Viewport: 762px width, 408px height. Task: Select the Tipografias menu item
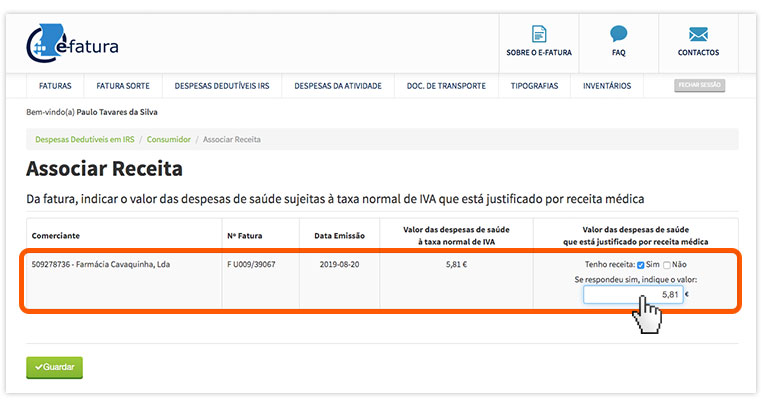(534, 86)
